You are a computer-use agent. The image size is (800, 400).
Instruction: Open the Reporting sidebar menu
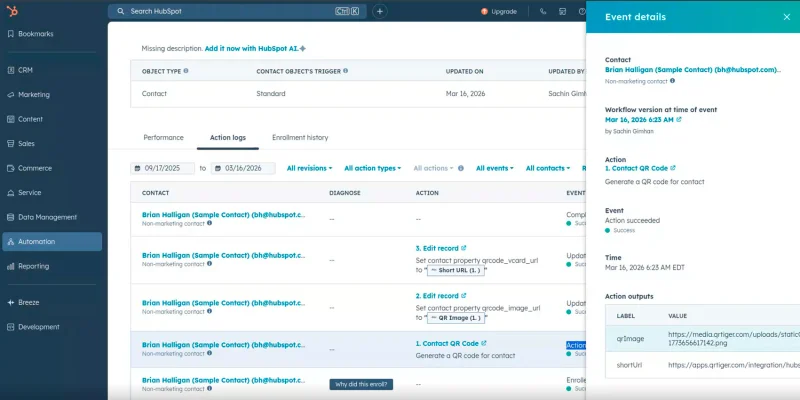(29, 266)
